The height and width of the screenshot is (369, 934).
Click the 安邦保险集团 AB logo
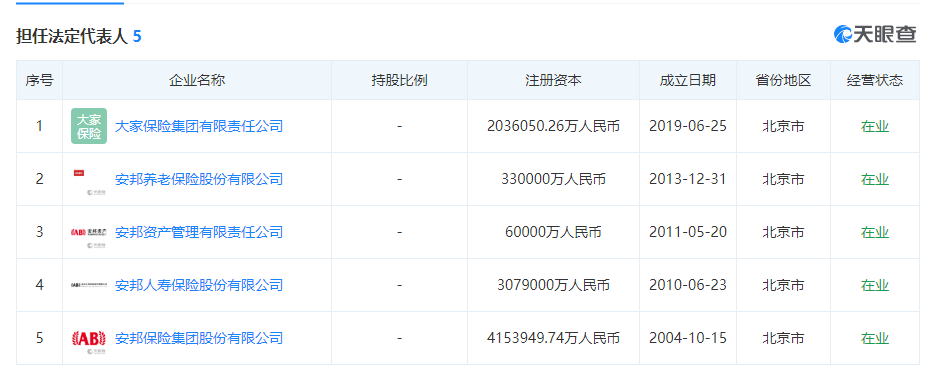(89, 338)
